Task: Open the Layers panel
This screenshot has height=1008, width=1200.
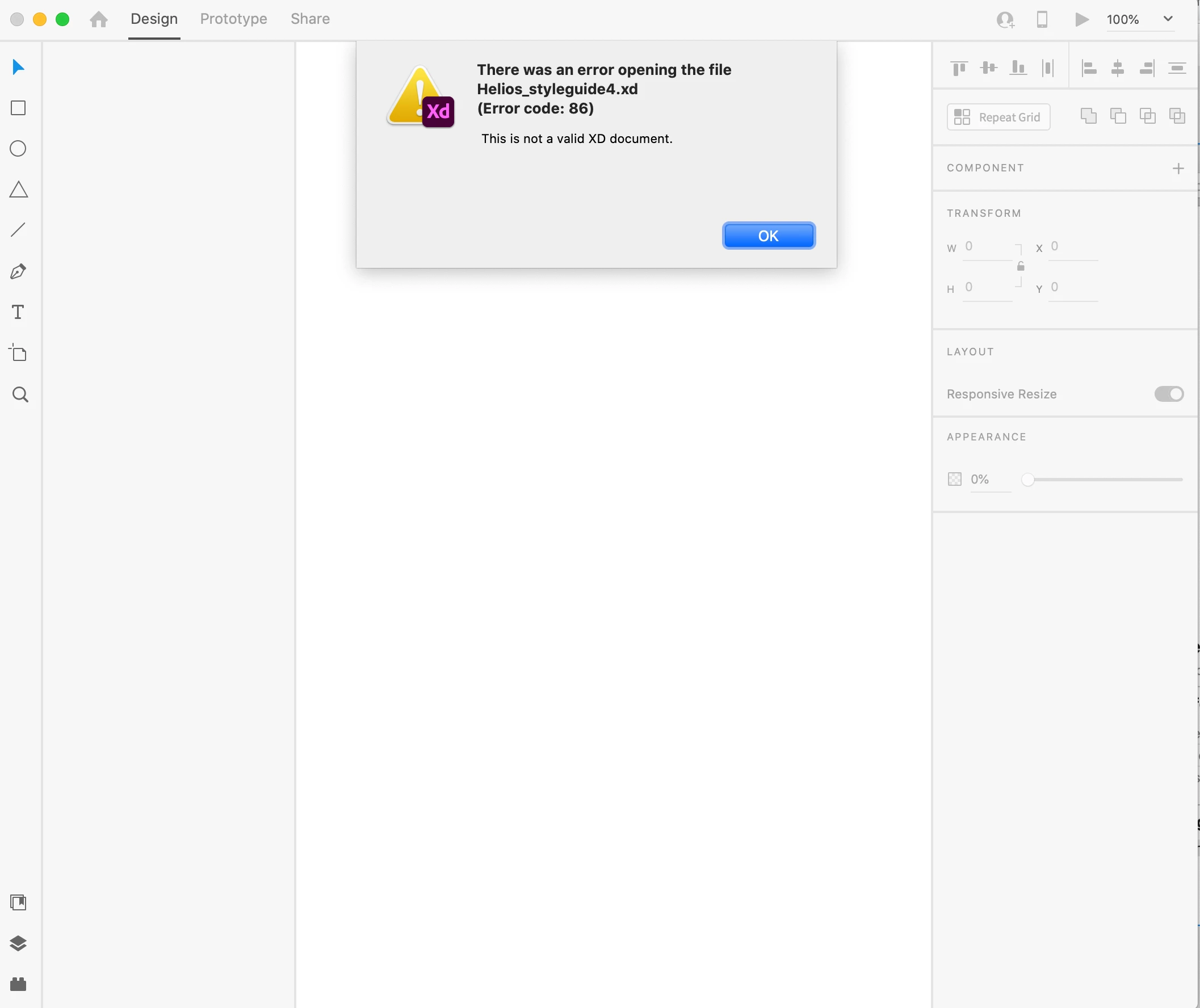Action: click(18, 943)
